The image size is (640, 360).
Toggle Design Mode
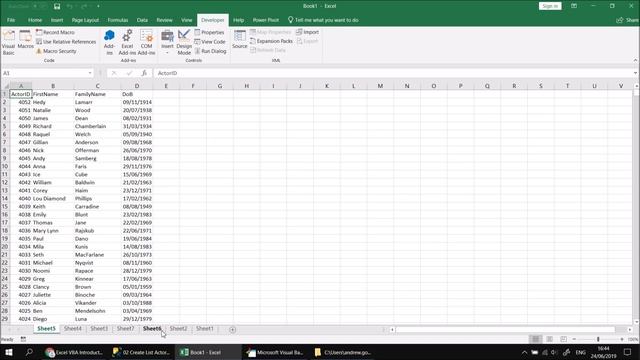point(184,42)
